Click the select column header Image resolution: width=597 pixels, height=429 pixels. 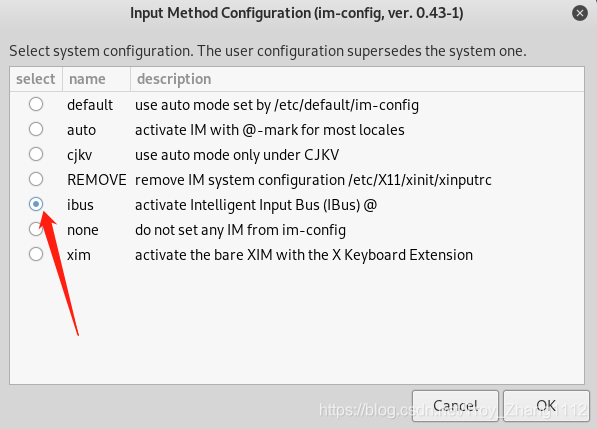tap(36, 79)
